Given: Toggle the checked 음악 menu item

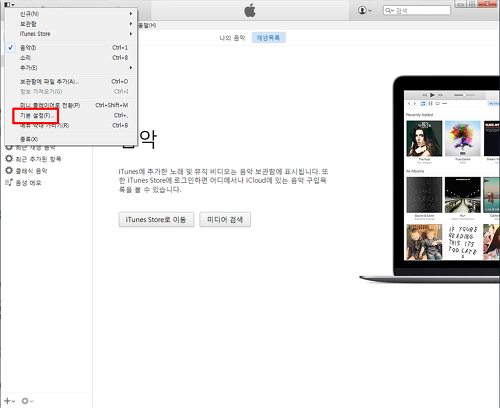Looking at the screenshot, I should pos(71,48).
